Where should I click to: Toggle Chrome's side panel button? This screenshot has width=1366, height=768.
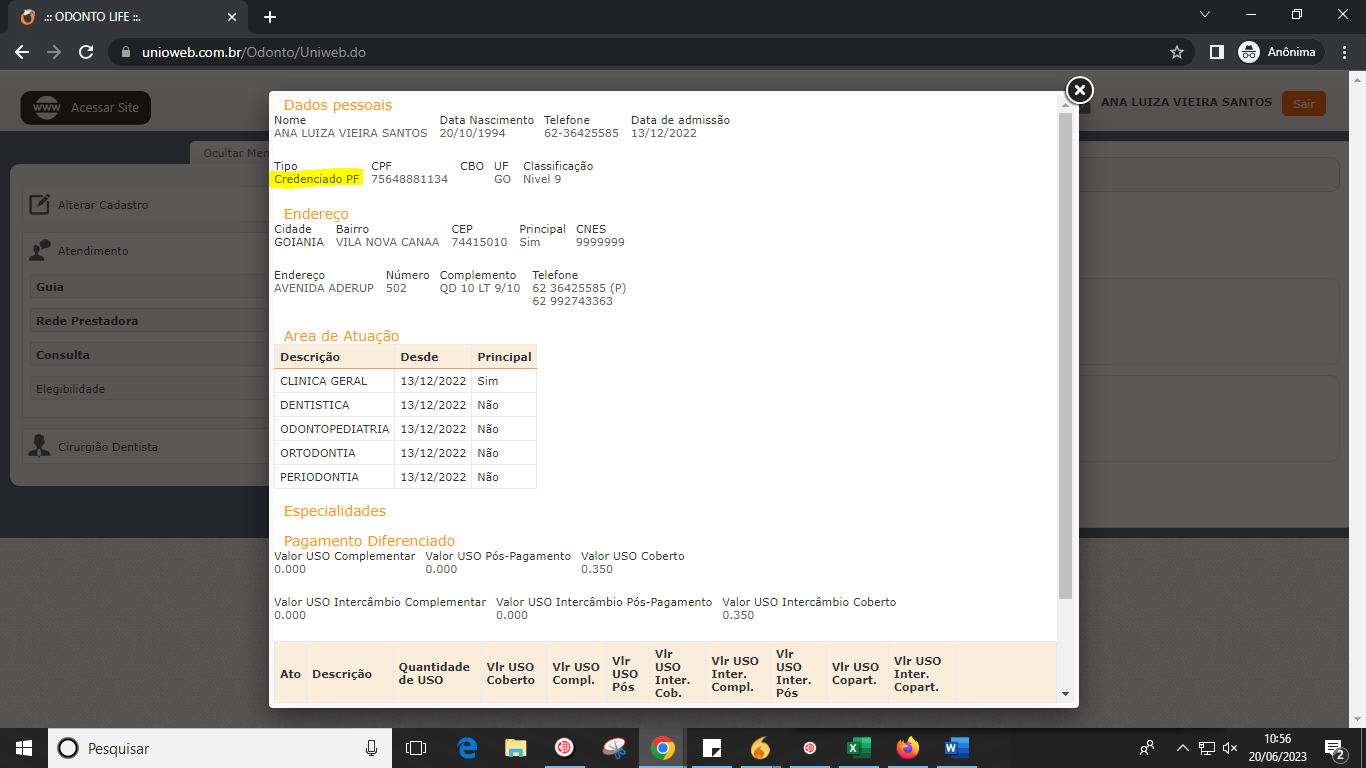1216,52
